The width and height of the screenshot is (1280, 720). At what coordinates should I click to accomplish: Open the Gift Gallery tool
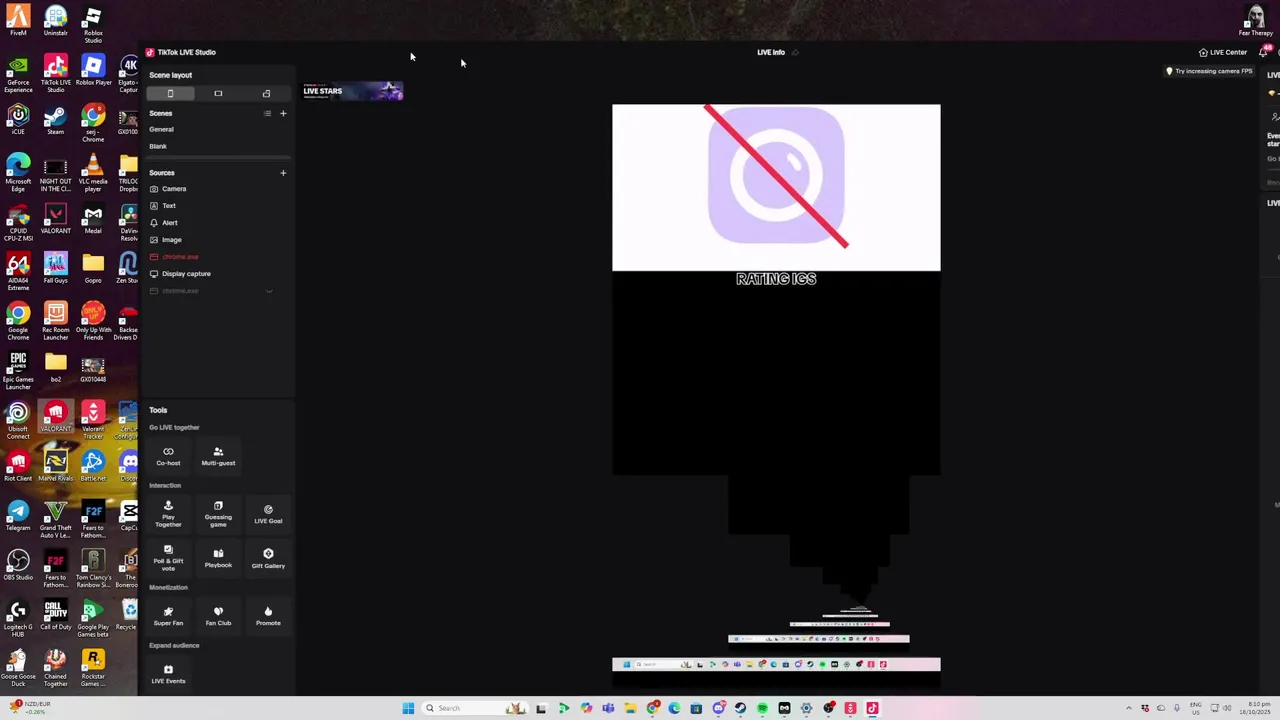point(268,558)
